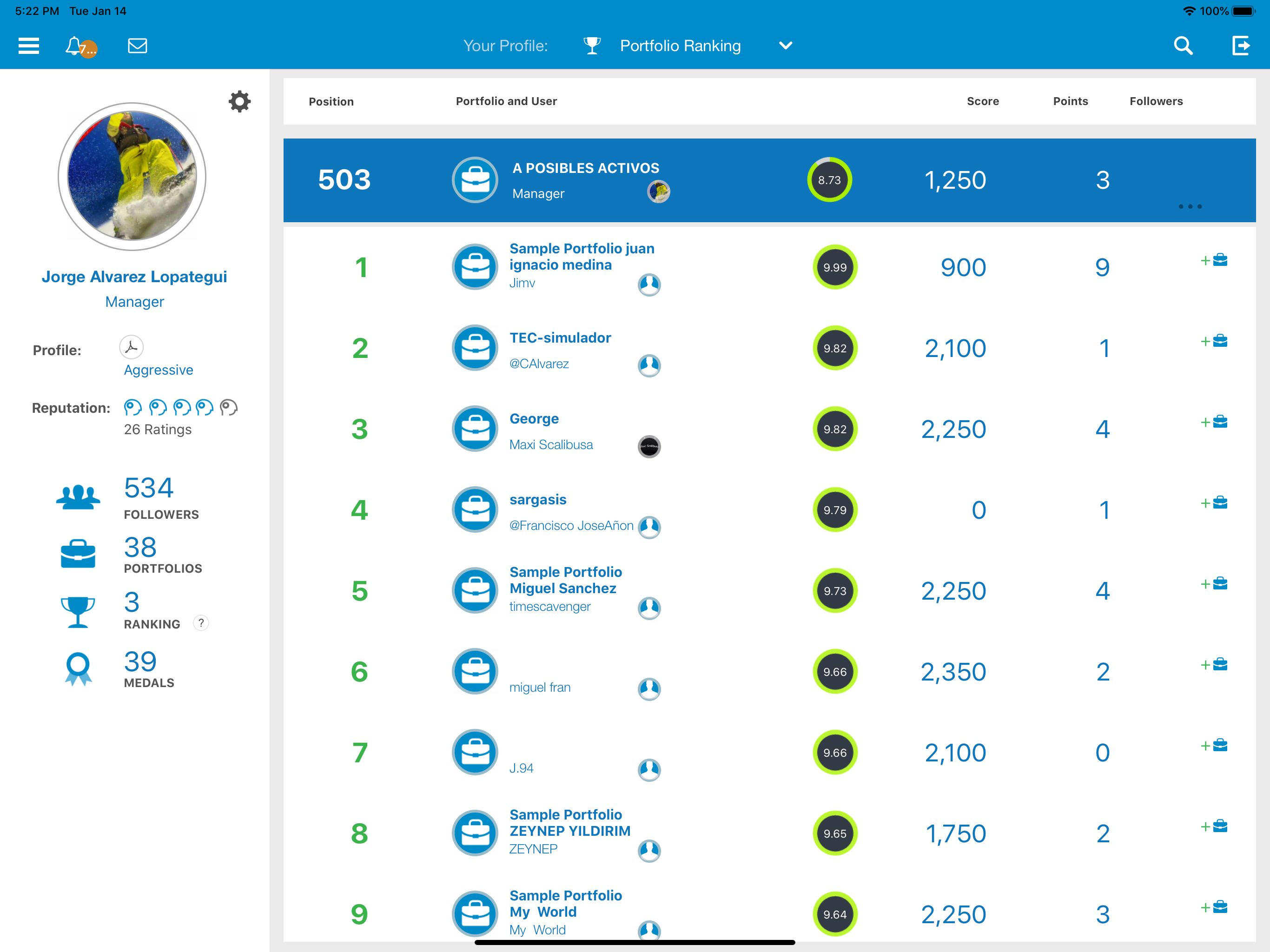This screenshot has height=952, width=1270.
Task: Open TEC-simulador portfolio link
Action: click(560, 337)
